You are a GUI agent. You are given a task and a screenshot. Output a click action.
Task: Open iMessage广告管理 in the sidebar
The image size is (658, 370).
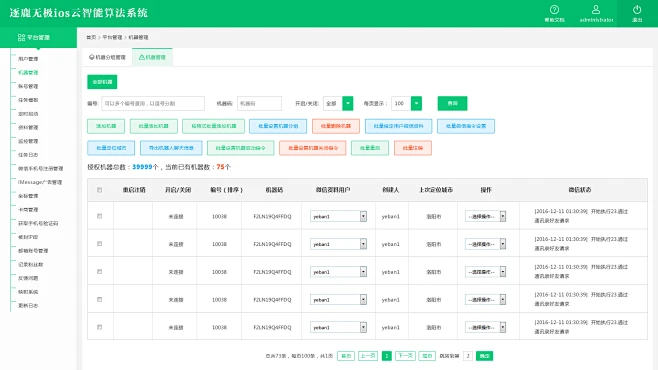(x=40, y=182)
